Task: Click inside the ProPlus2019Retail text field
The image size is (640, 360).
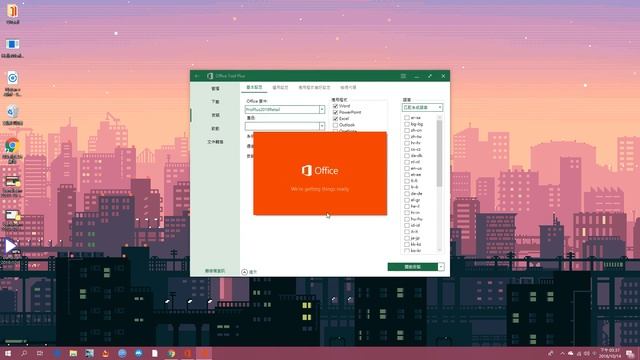Action: point(282,109)
